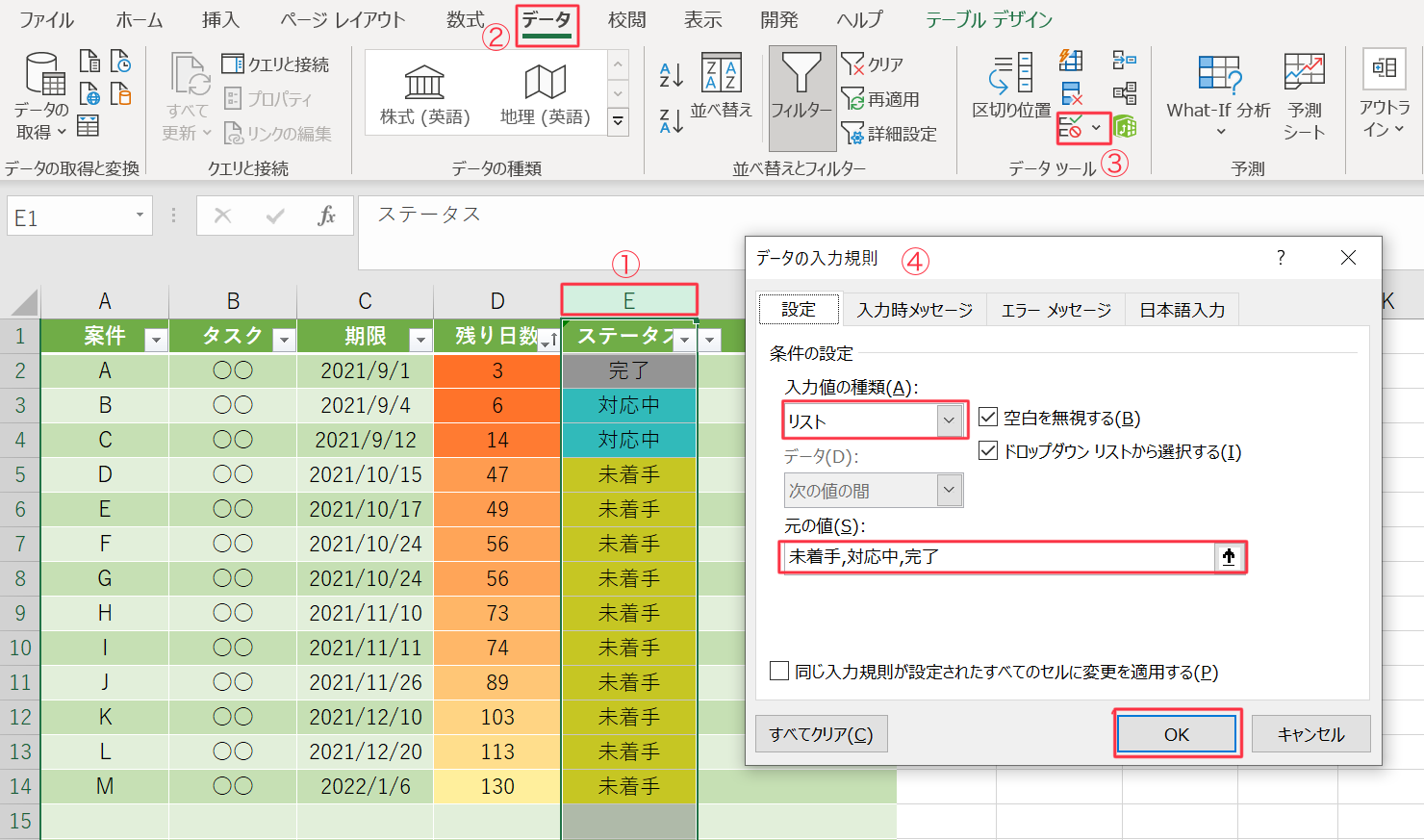Open the データ ribbon tab
Viewport: 1424px width, 840px height.
pos(547,21)
